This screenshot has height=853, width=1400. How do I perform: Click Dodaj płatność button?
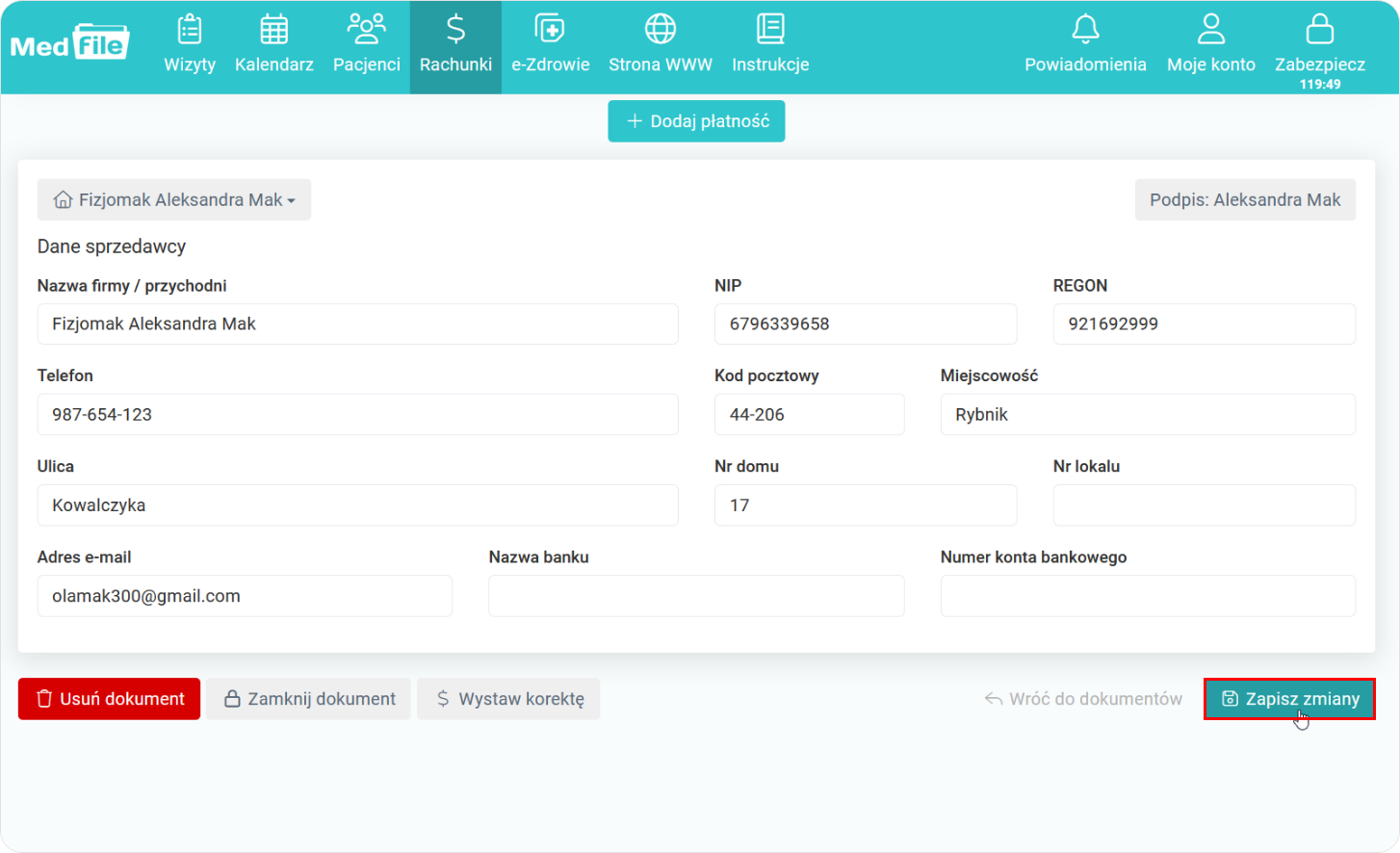pos(696,121)
